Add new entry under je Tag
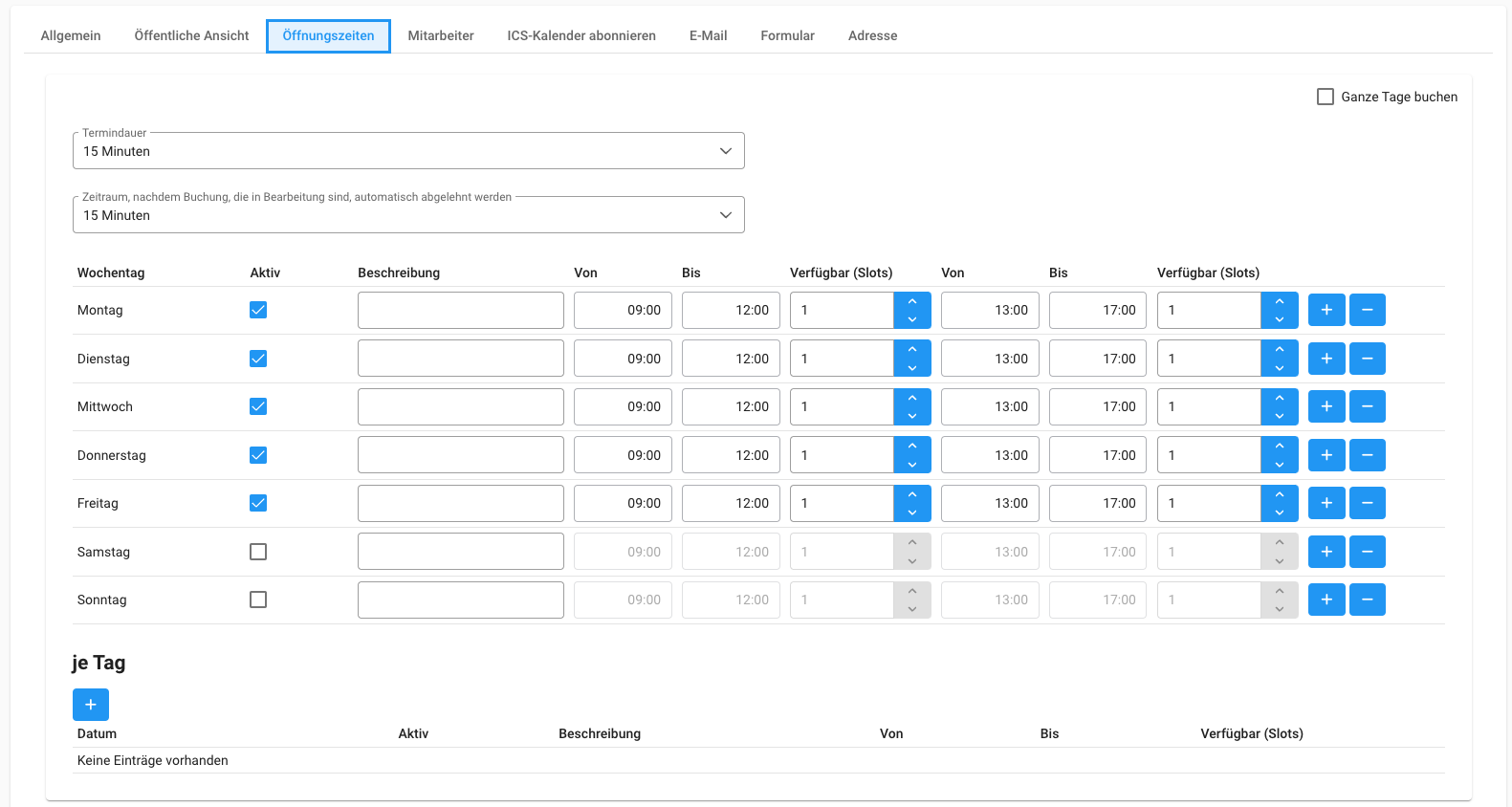Screen dimensions: 1512x807 pos(91,705)
